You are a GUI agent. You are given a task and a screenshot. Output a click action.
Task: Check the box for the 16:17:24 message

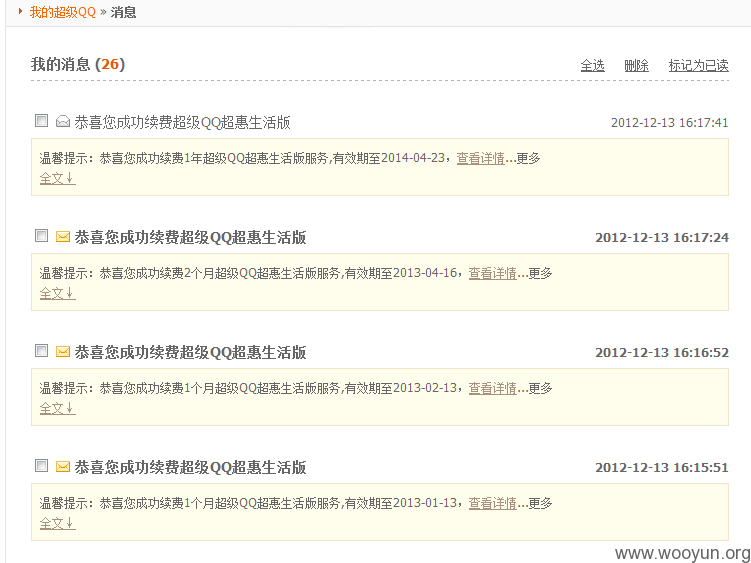42,236
